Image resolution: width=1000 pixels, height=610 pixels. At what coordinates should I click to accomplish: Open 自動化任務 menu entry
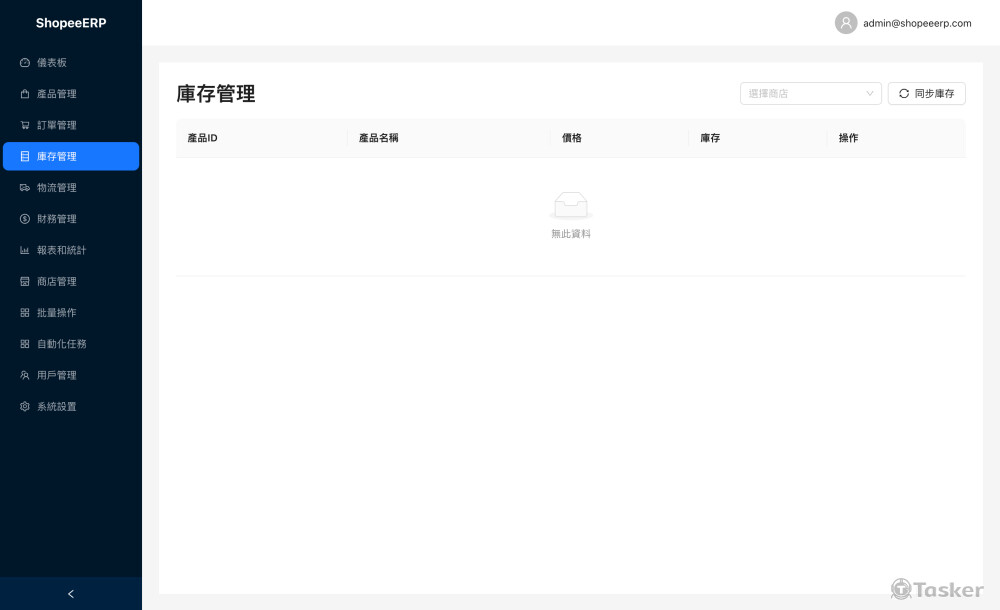[x=71, y=344]
